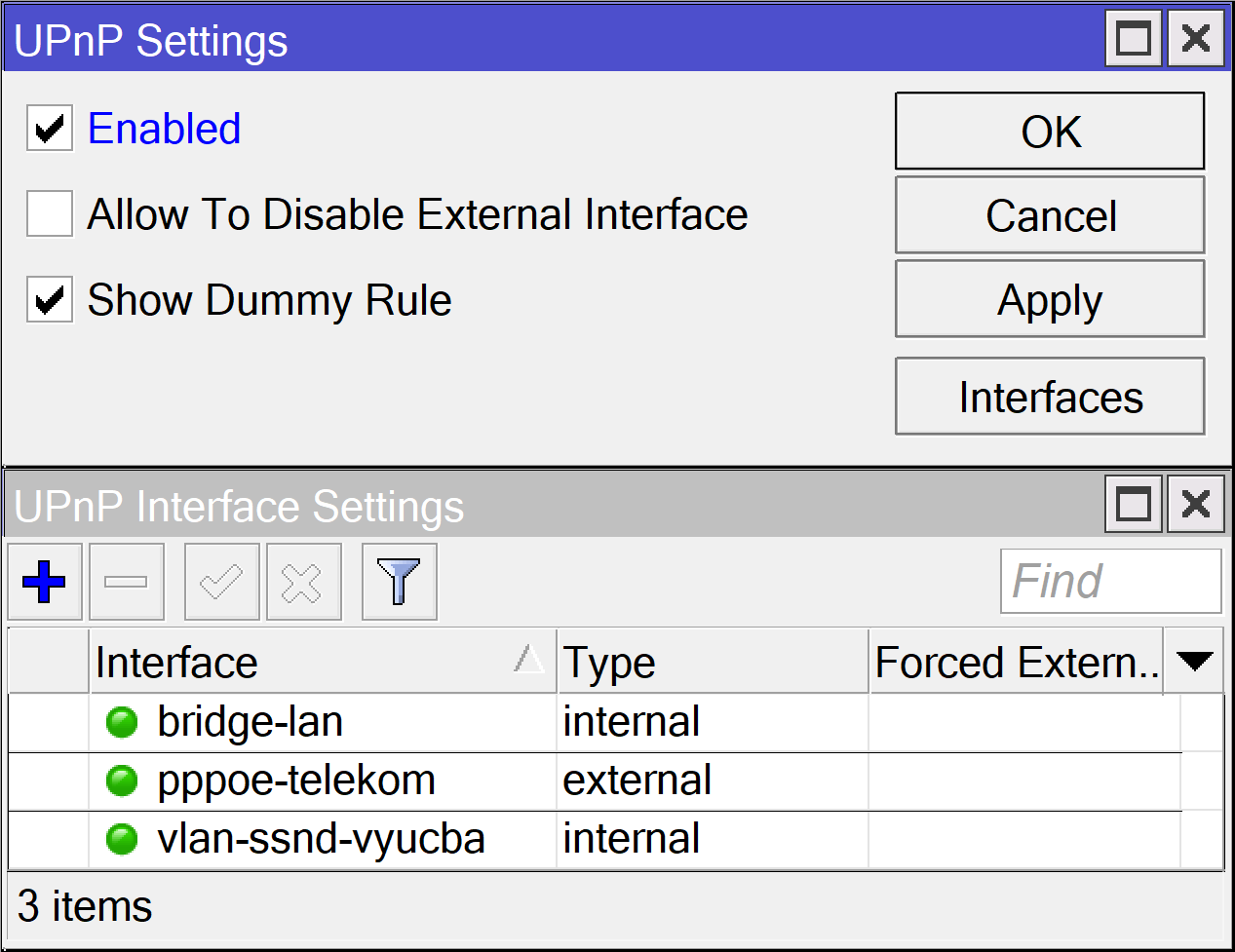
Task: Uncheck the Enabled checkbox
Action: point(50,129)
